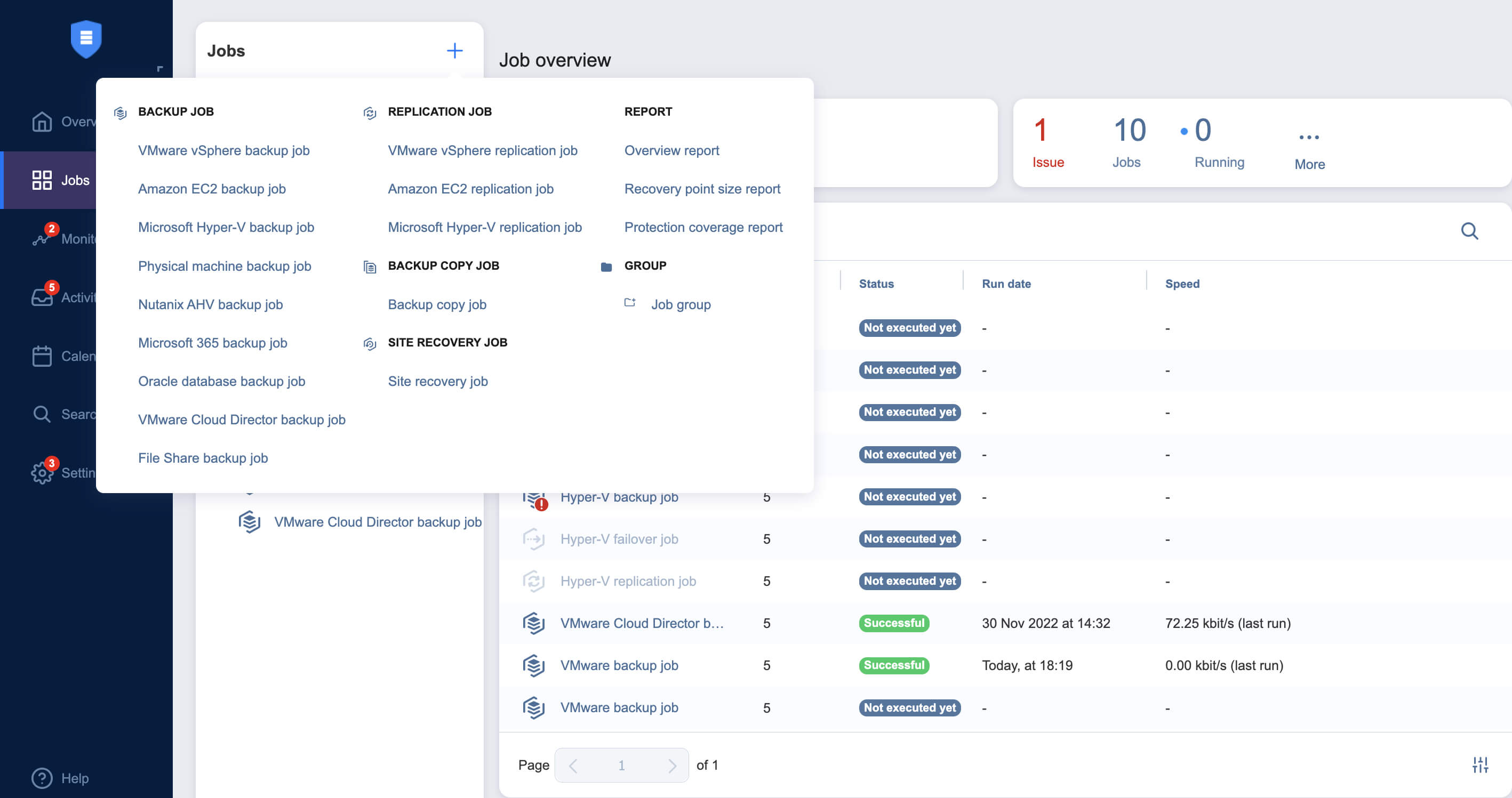Image resolution: width=1512 pixels, height=798 pixels.
Task: Open the Protection coverage report
Action: coord(703,227)
